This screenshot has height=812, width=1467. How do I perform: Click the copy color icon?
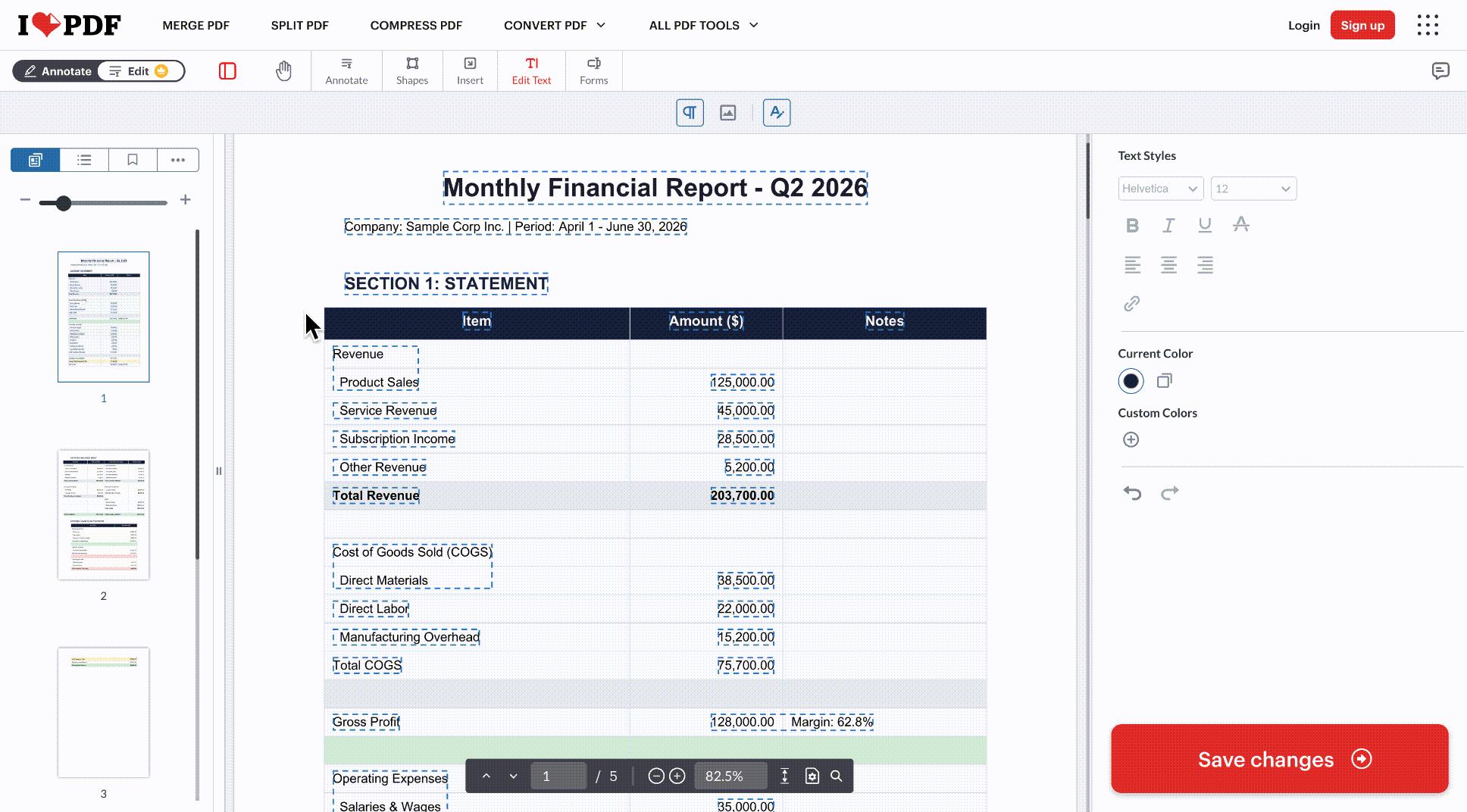(x=1165, y=381)
